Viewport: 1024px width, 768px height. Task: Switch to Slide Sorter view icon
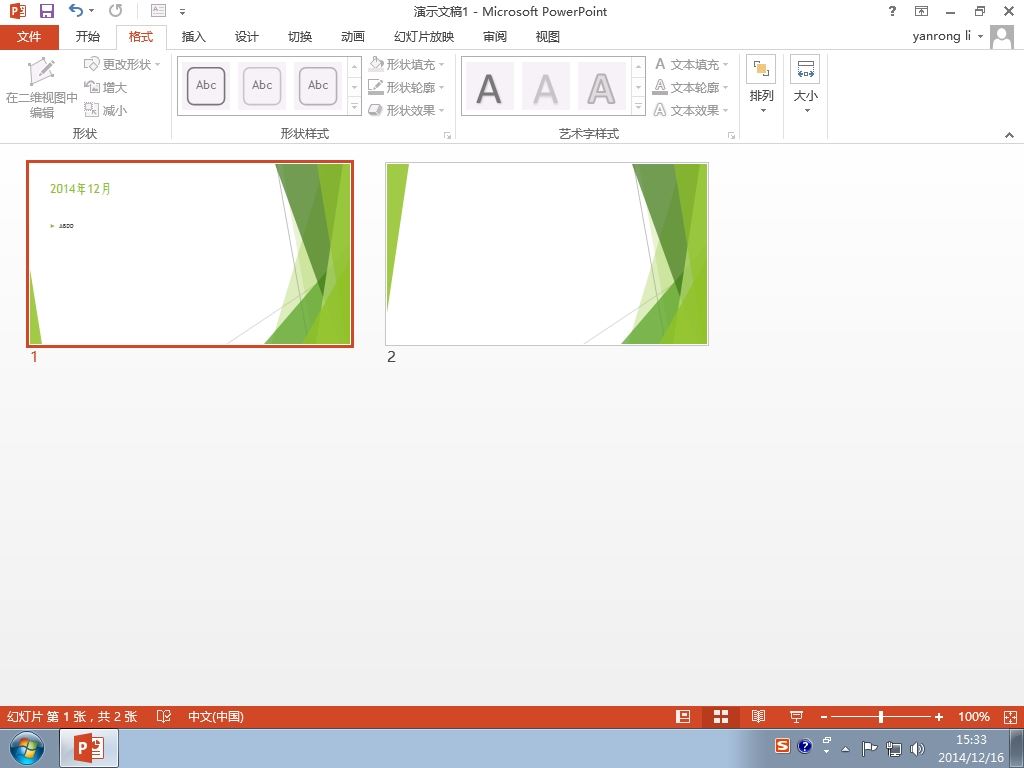tap(721, 716)
